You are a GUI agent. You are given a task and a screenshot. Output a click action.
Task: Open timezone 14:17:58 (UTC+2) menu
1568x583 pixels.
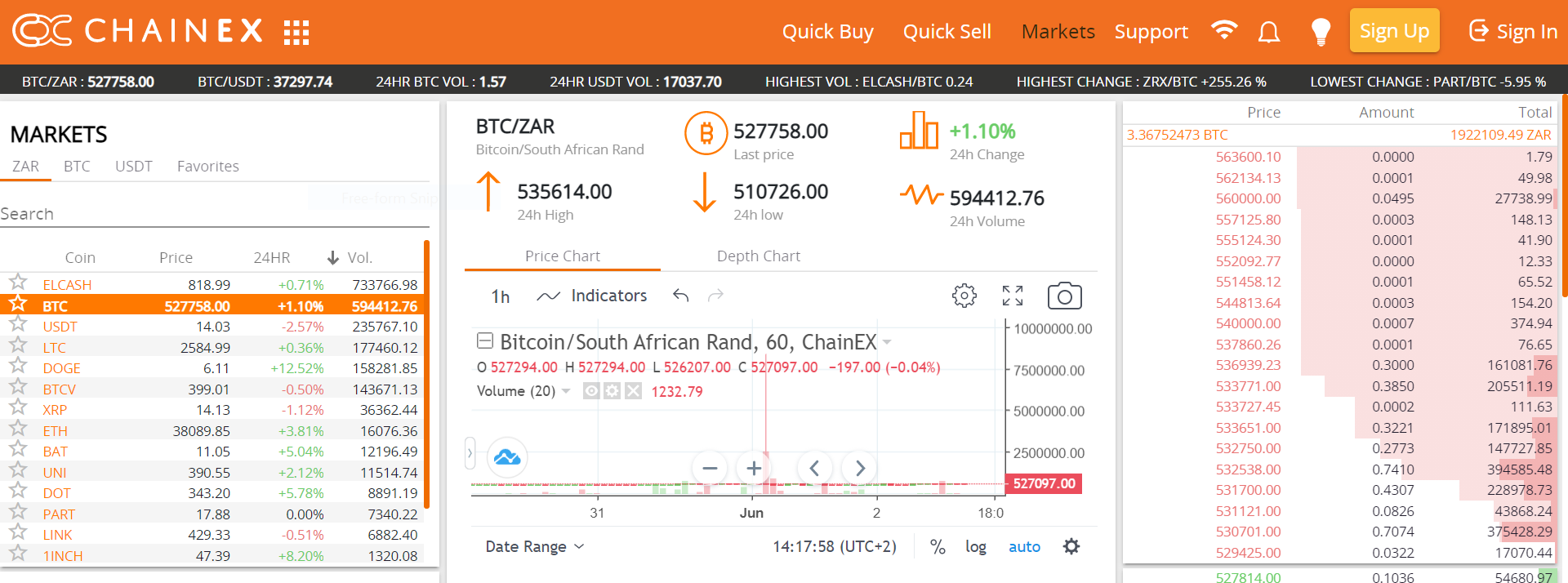point(835,546)
